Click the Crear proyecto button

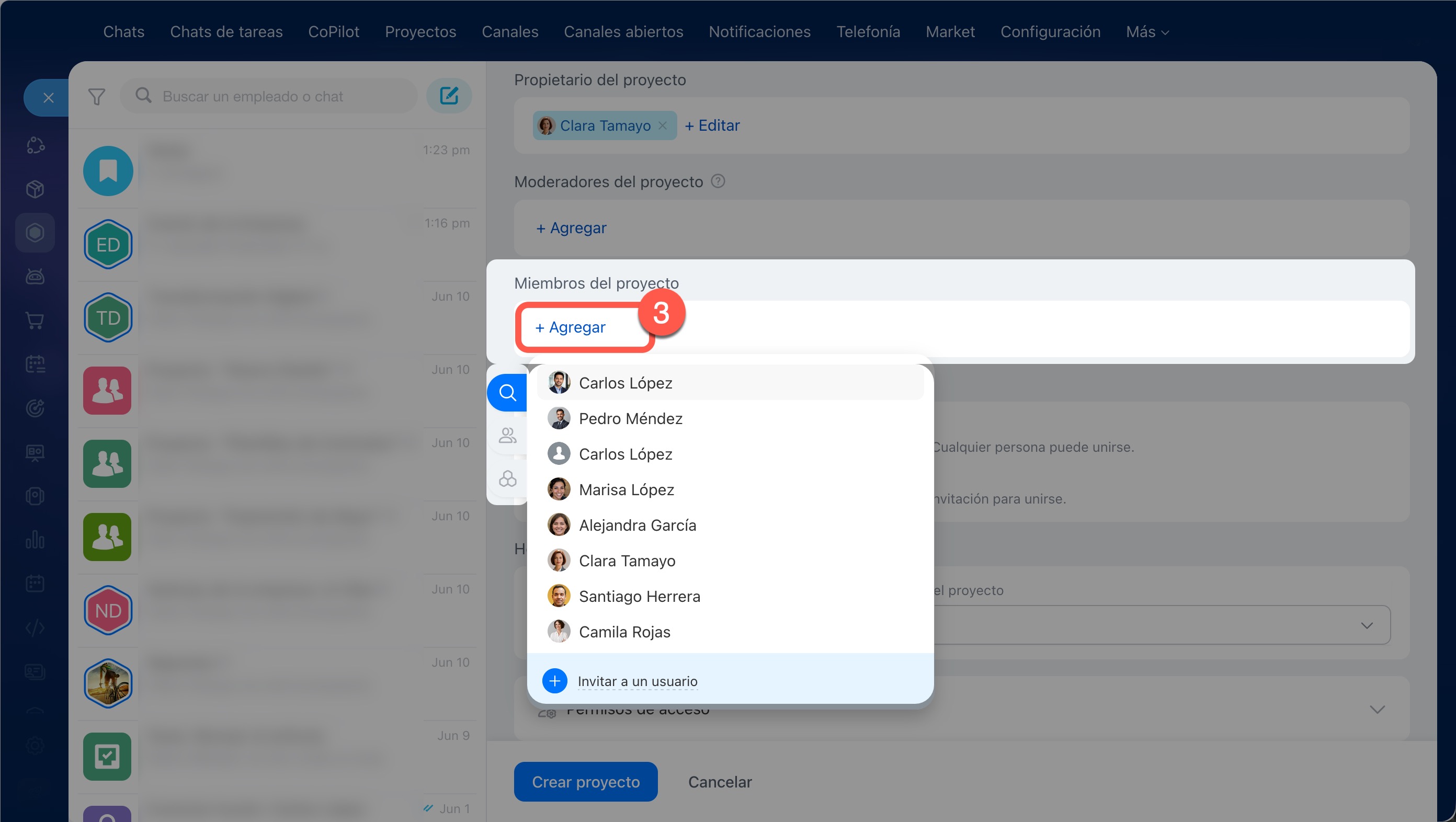point(586,782)
